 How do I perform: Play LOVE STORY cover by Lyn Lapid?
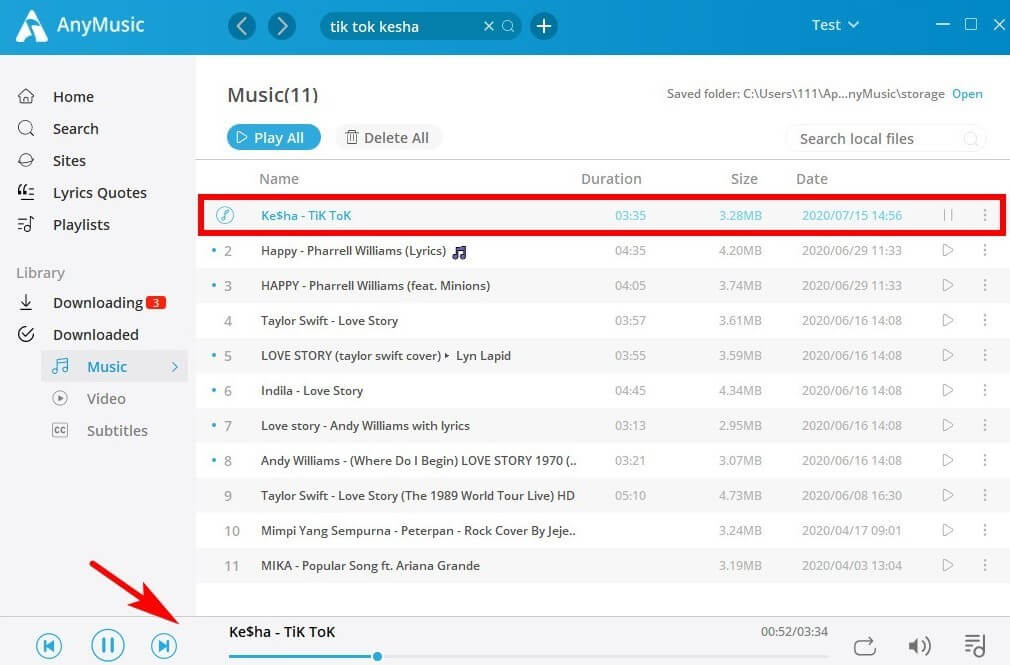948,355
